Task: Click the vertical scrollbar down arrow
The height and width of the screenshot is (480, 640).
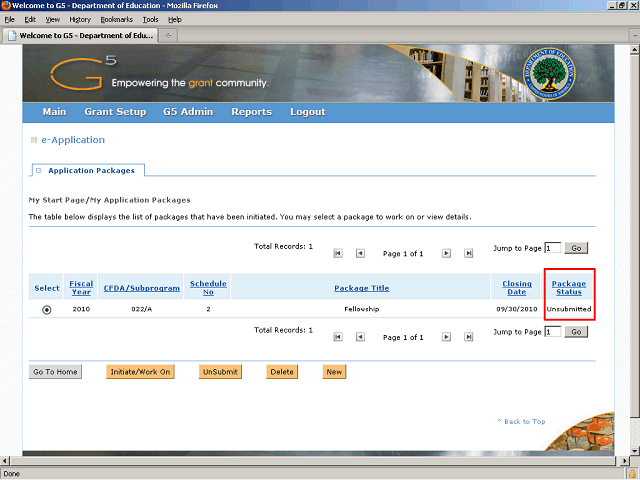Action: pos(635,451)
